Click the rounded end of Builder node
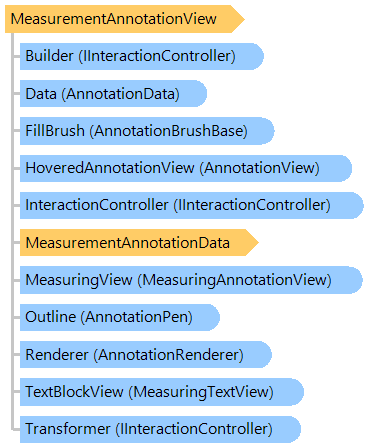This screenshot has width=381, height=447. (x=256, y=56)
